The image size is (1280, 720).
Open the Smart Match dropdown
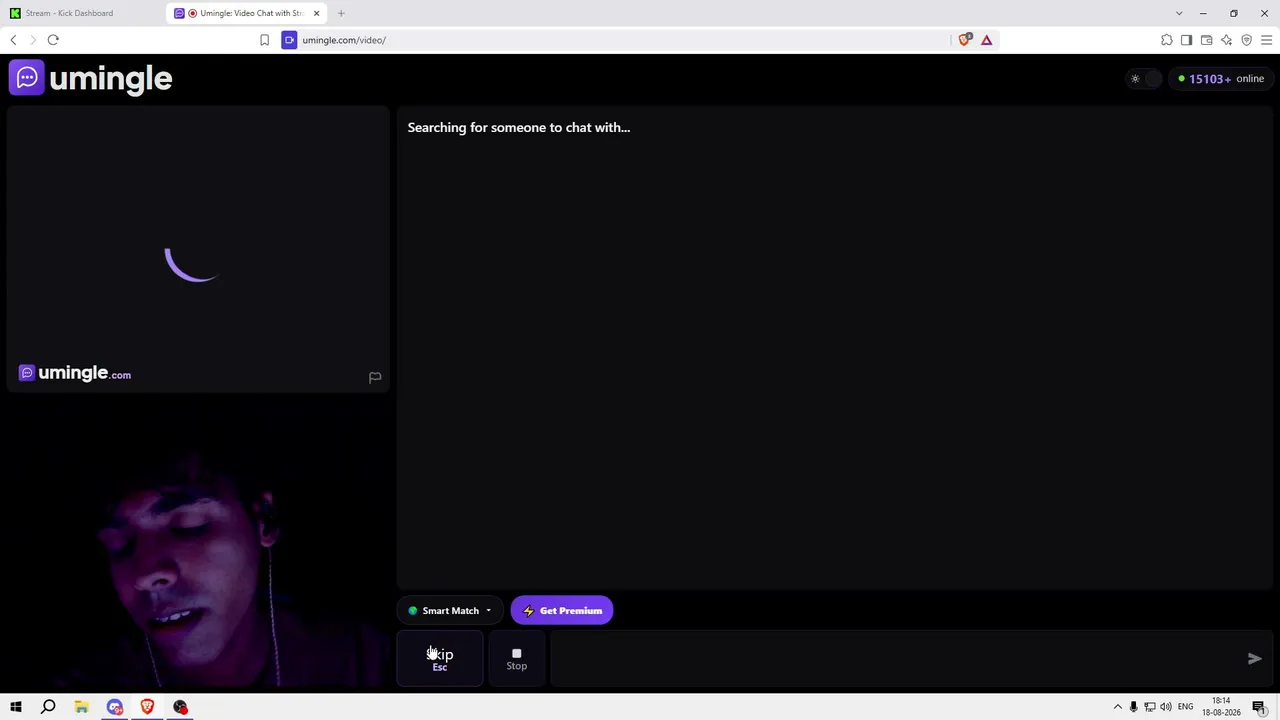point(450,611)
